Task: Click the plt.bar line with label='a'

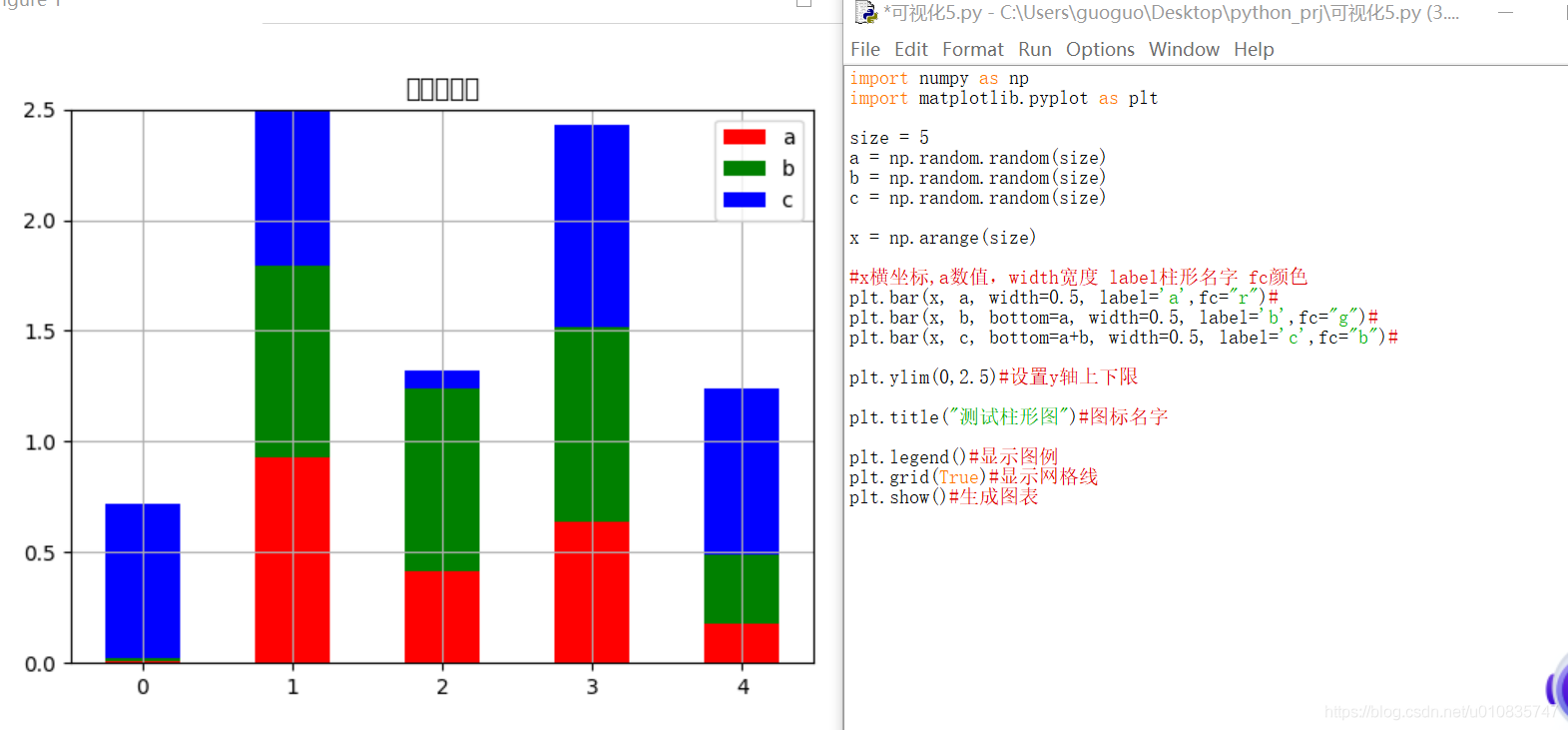Action: 1064,298
